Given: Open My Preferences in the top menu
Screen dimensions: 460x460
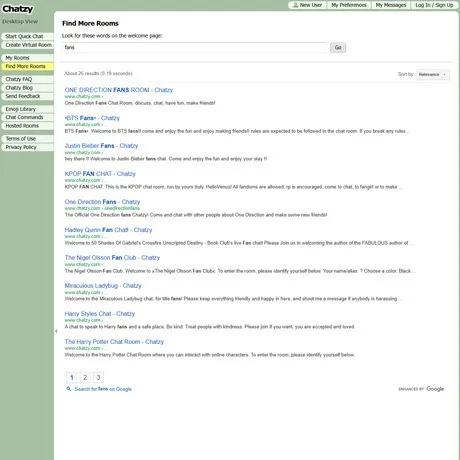Looking at the screenshot, I should 349,5.
